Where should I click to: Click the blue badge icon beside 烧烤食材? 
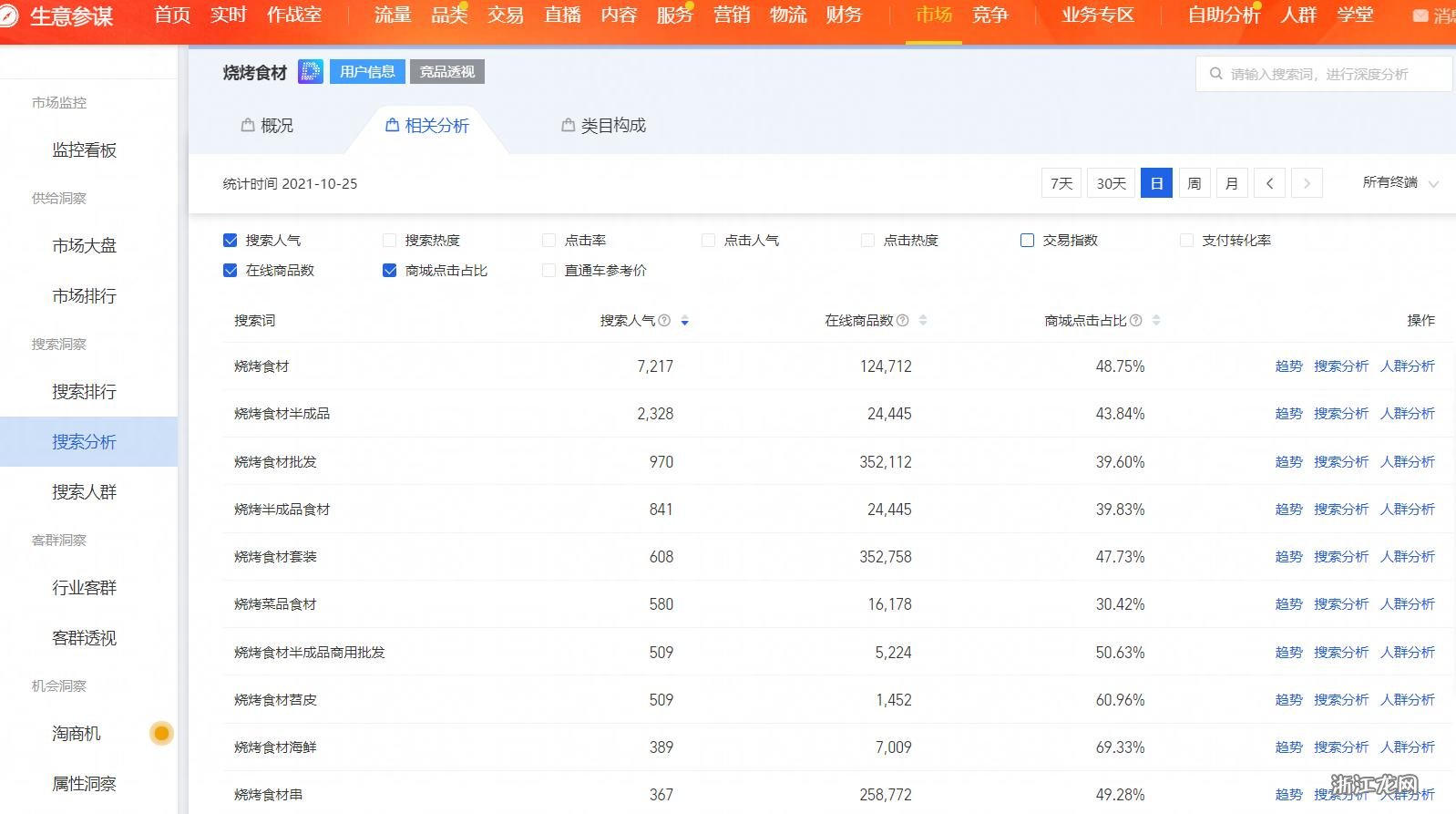[x=311, y=72]
